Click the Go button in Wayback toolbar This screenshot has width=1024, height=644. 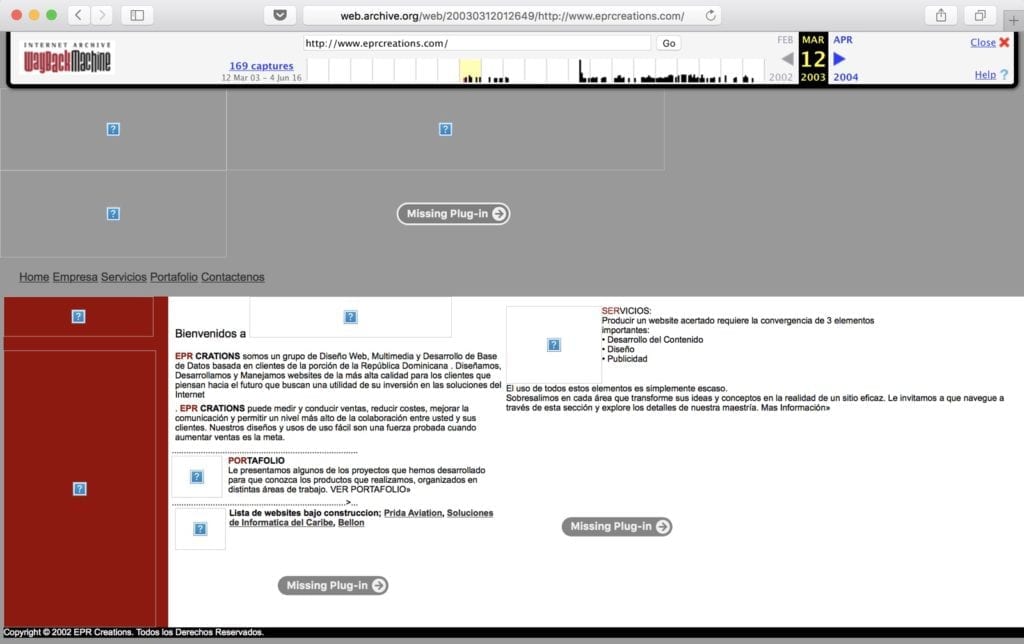669,43
